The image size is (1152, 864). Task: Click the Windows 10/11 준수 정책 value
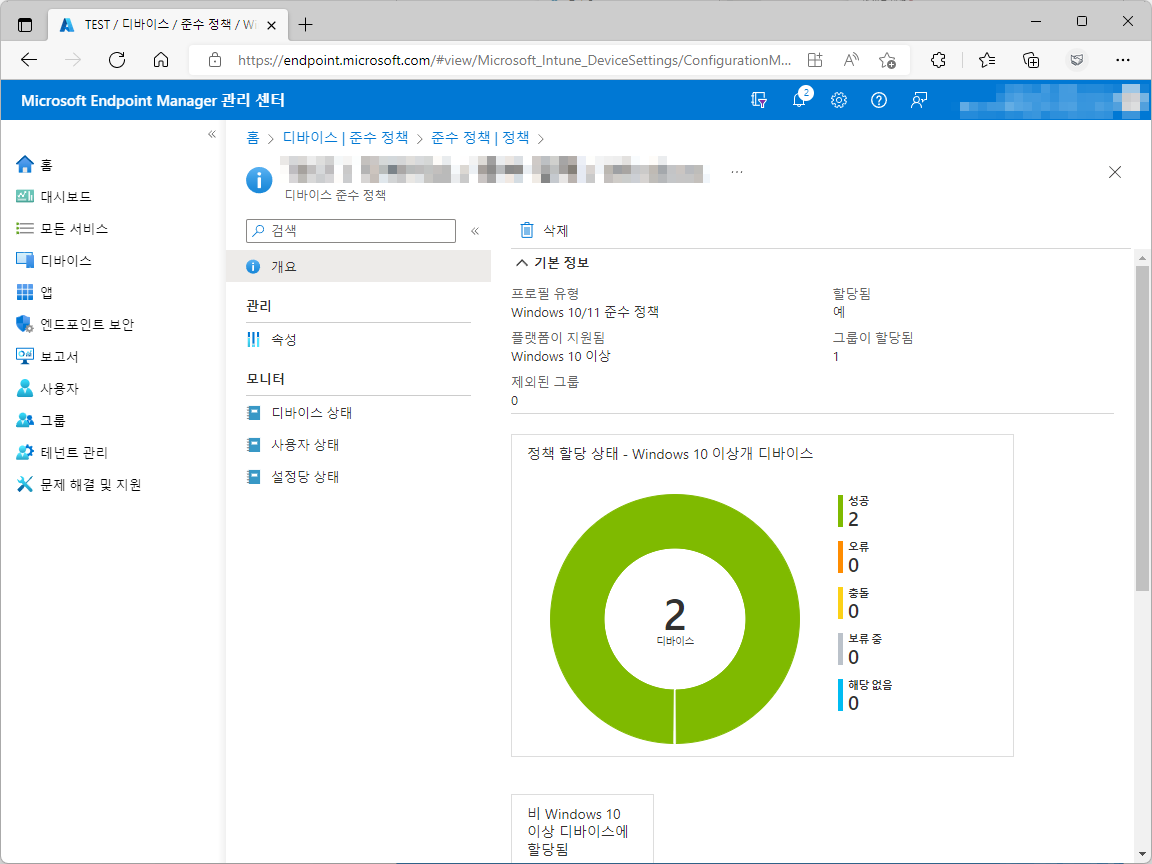[585, 312]
